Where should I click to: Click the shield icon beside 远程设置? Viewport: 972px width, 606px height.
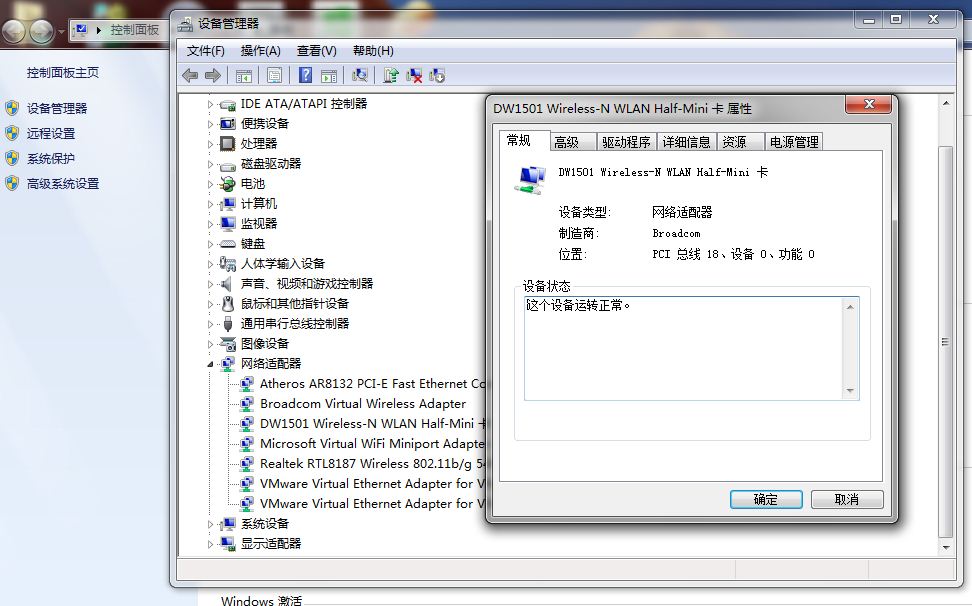12,133
